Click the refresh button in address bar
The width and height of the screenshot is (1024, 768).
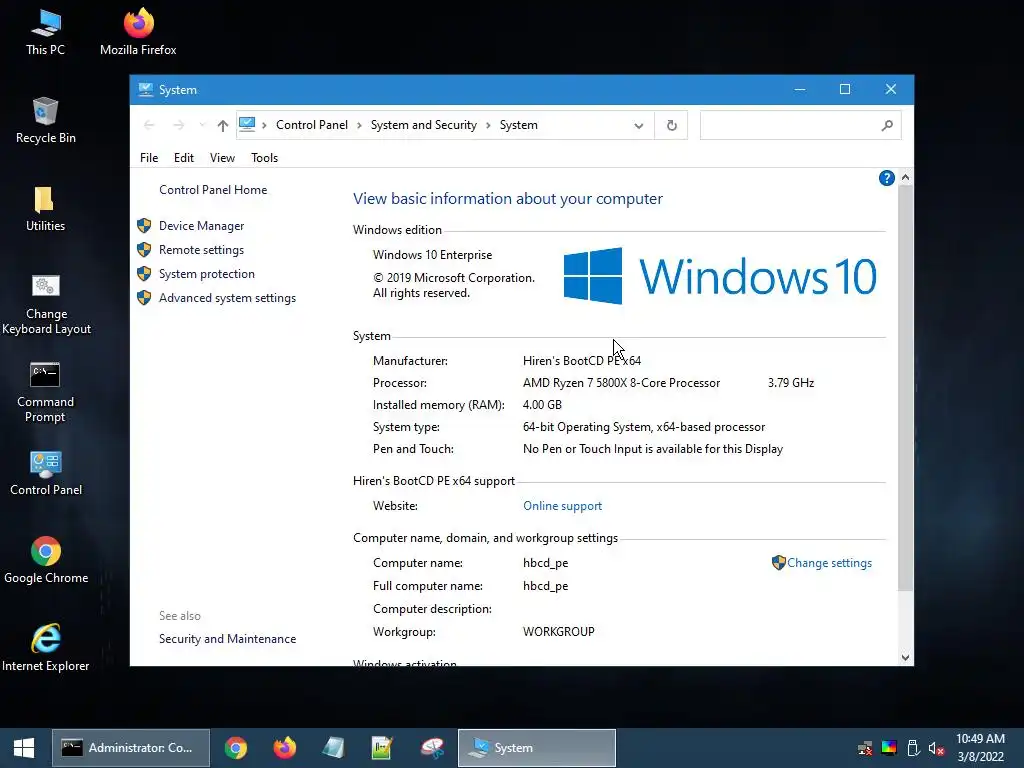[x=671, y=125]
